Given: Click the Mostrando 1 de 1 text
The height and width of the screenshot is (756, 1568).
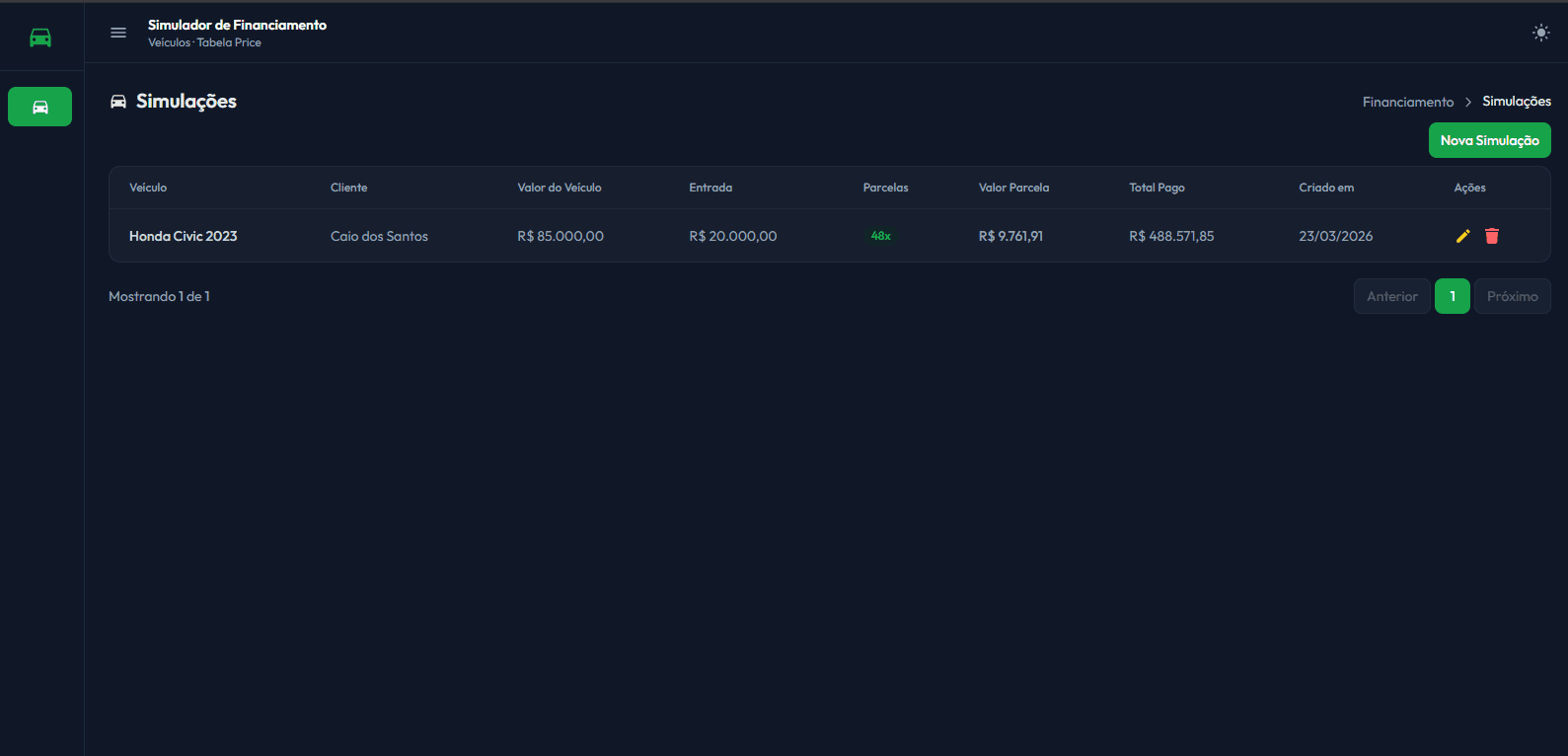Looking at the screenshot, I should [x=159, y=296].
